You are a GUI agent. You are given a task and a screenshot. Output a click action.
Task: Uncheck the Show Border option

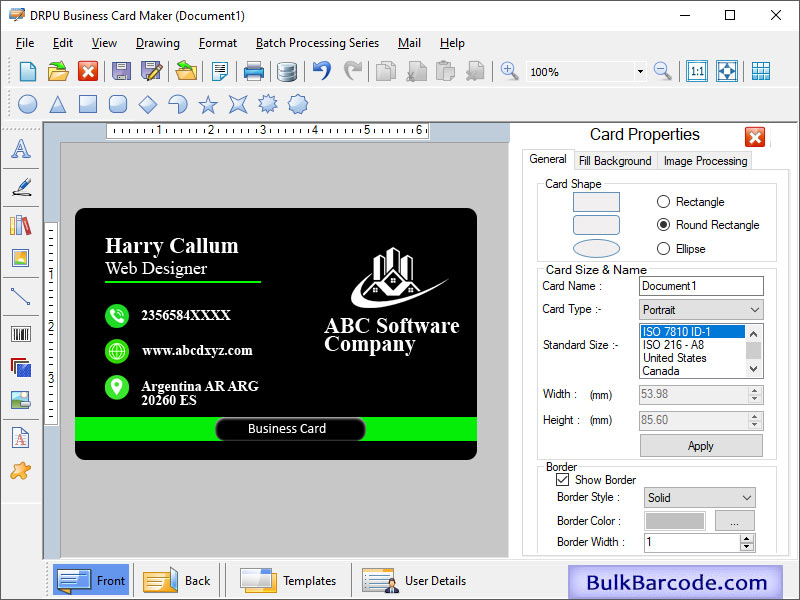tap(565, 479)
